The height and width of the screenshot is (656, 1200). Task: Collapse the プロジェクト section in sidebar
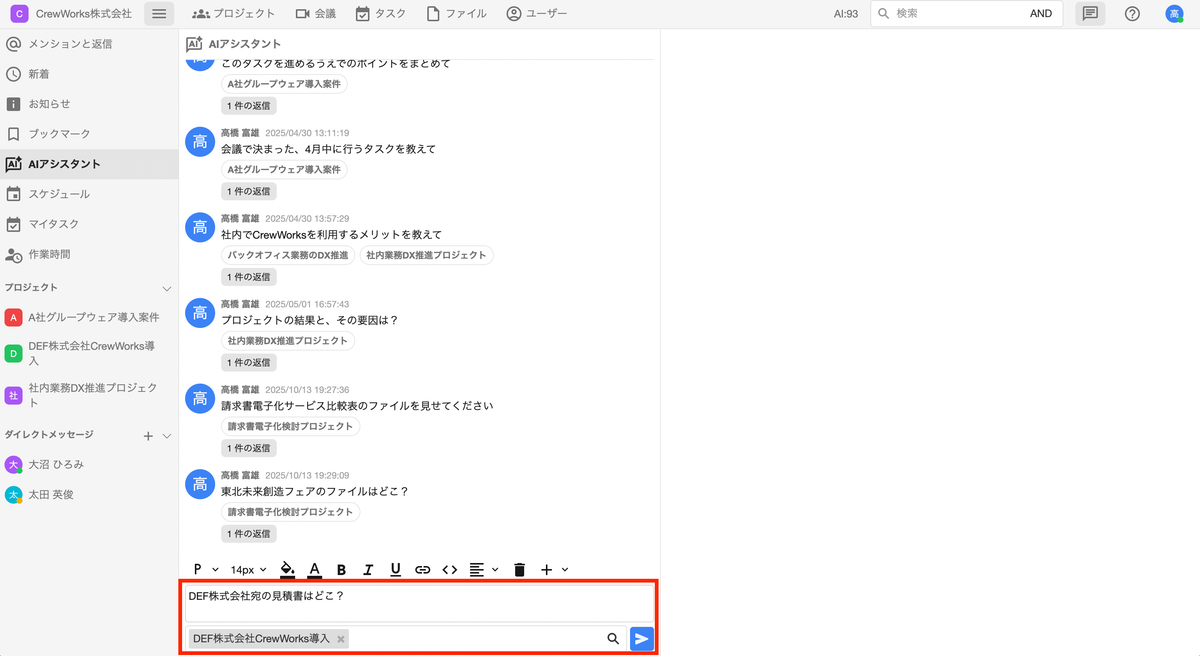(x=167, y=288)
